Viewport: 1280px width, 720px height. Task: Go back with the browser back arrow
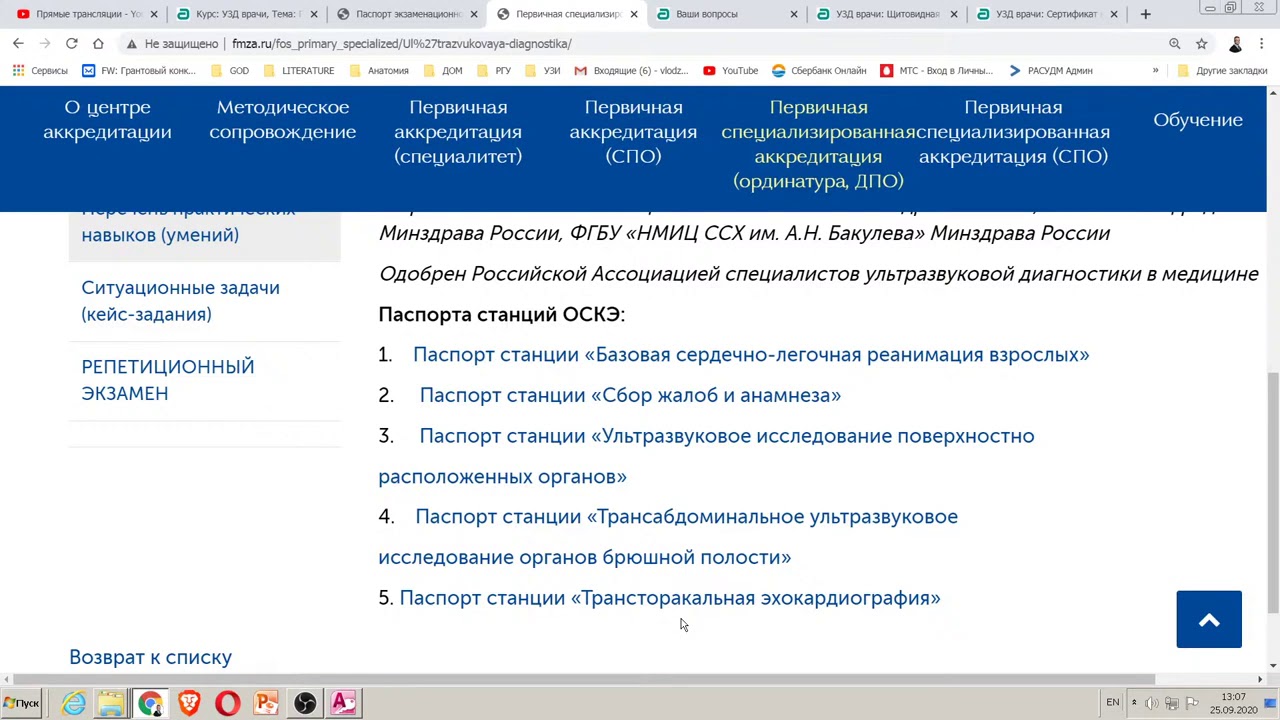coord(18,43)
